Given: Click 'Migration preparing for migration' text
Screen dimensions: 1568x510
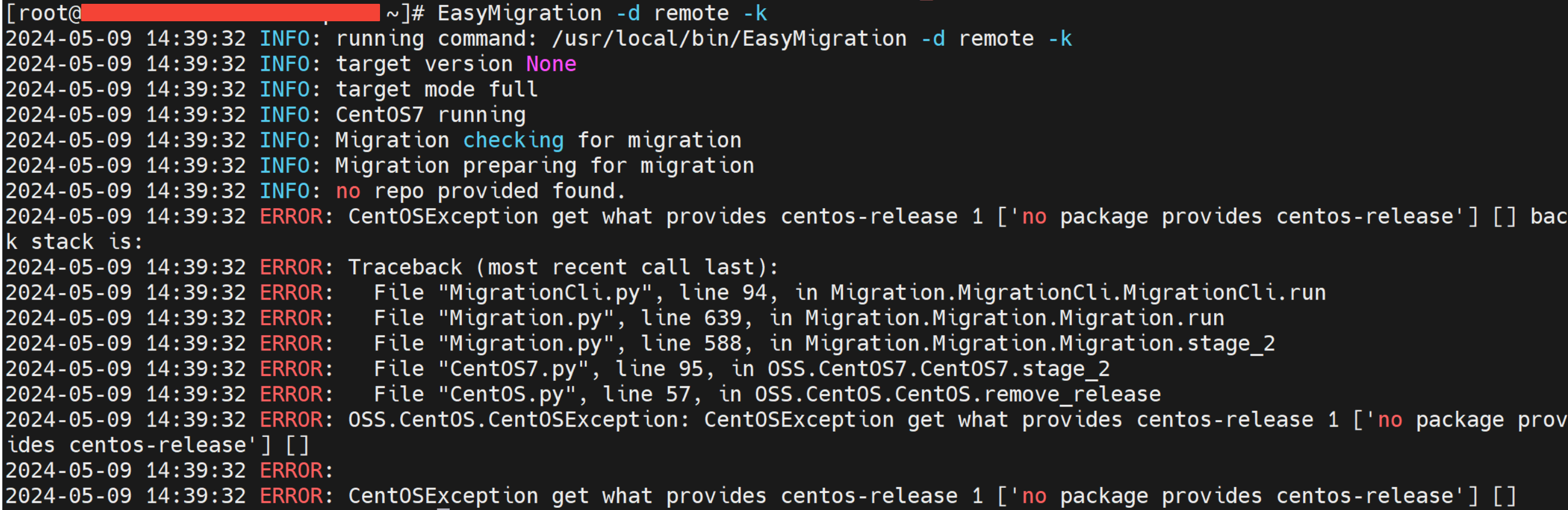Looking at the screenshot, I should [545, 166].
